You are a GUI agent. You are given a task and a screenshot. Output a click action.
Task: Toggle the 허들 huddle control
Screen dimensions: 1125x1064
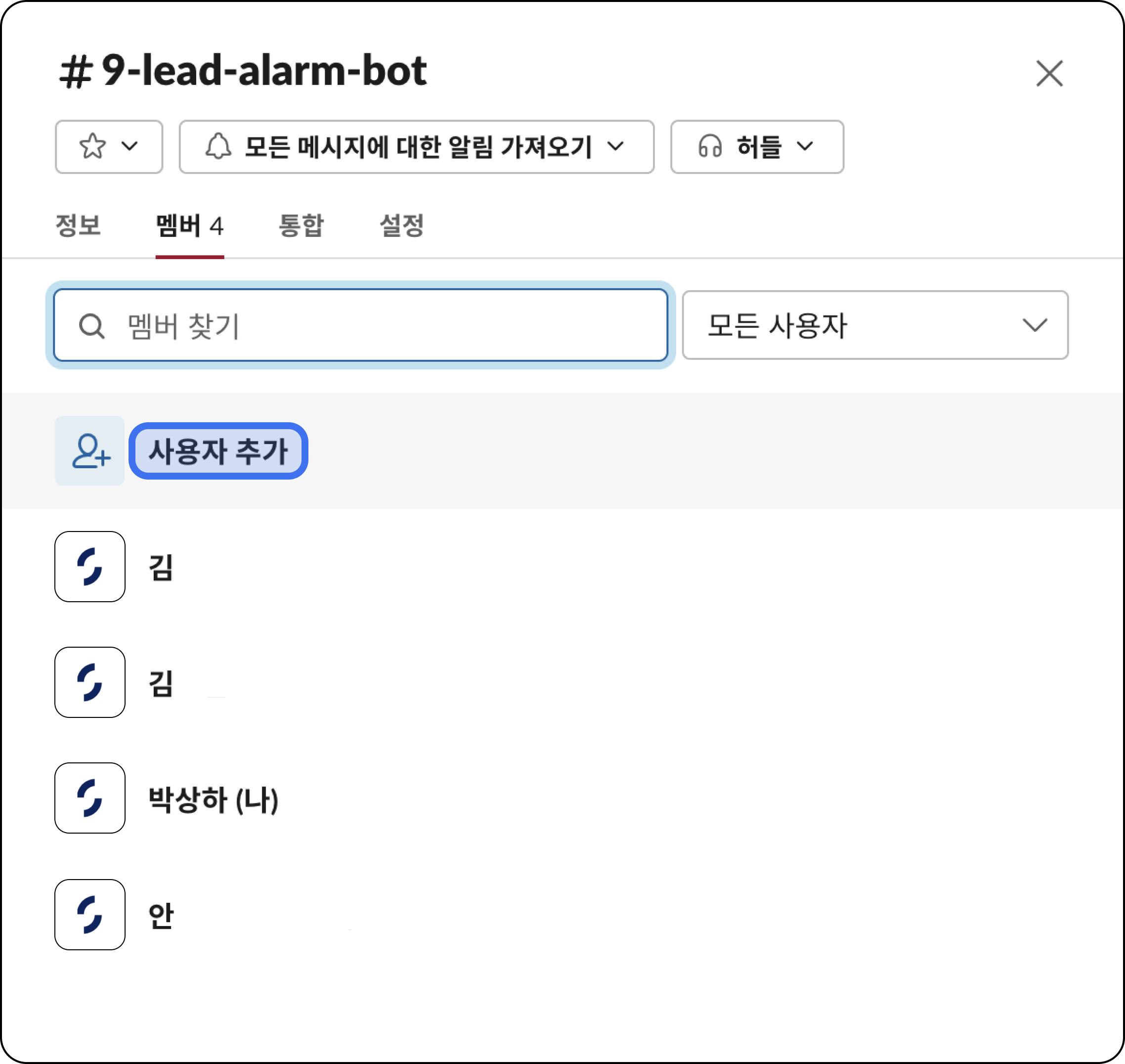[x=757, y=147]
